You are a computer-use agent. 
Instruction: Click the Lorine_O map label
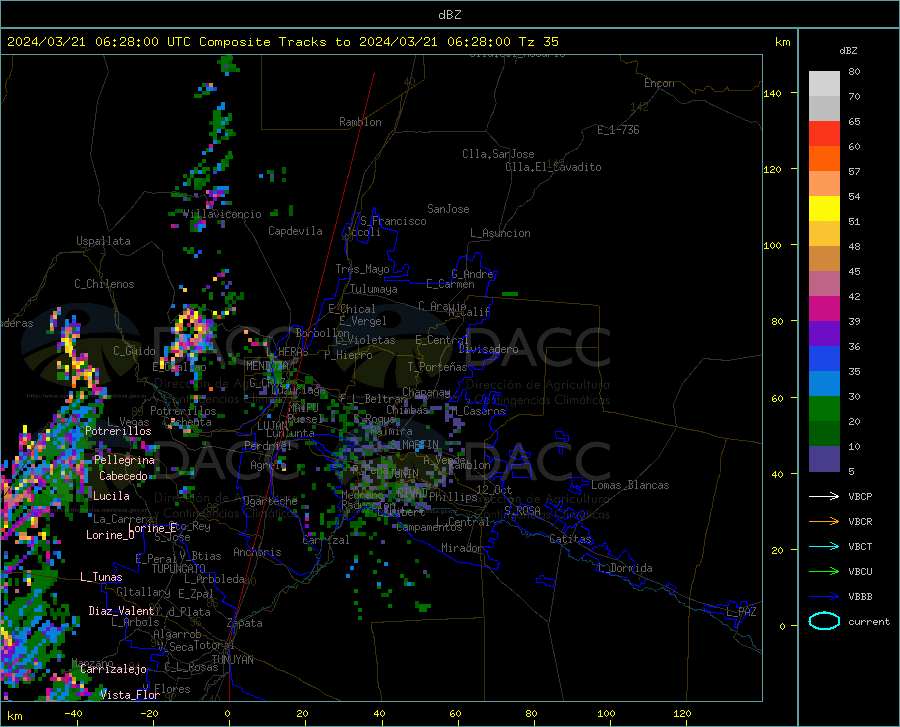pyautogui.click(x=110, y=535)
